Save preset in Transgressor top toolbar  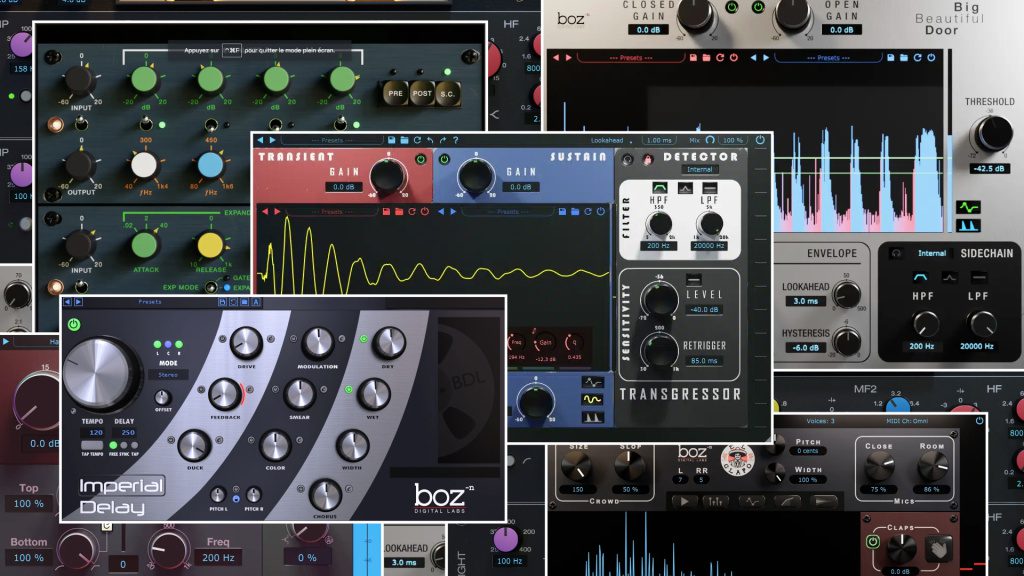[391, 140]
